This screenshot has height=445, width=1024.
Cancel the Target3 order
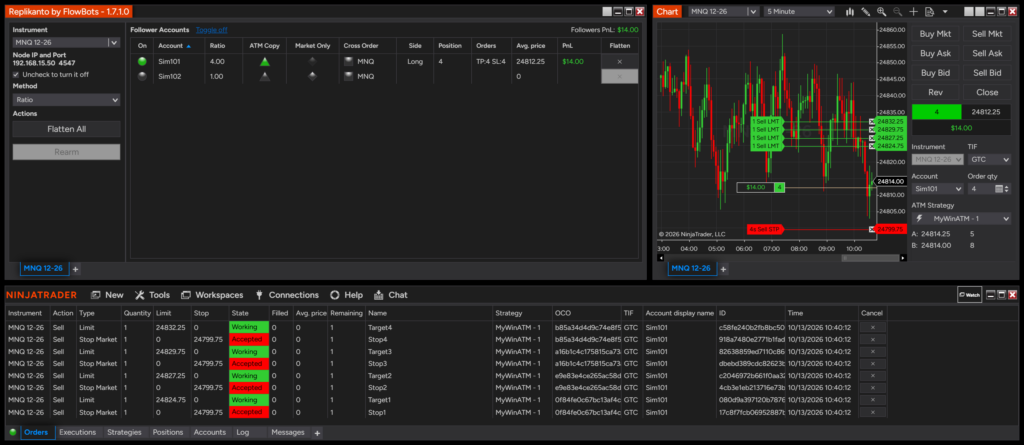click(873, 352)
